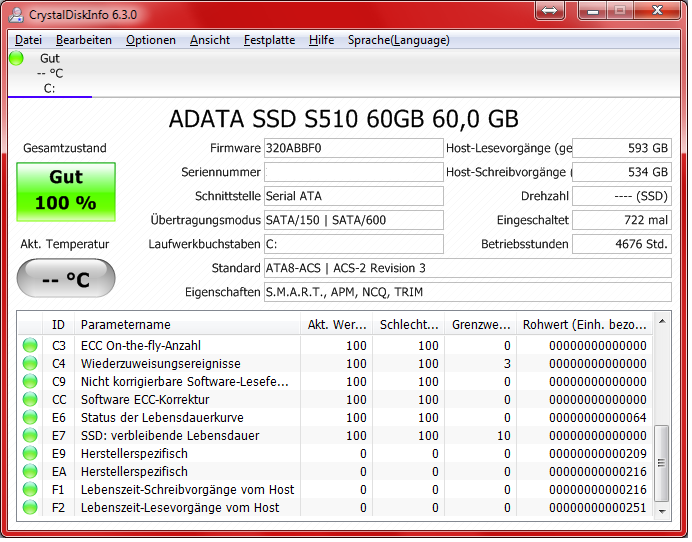
Task: Click the Schlecht... column header
Action: pos(409,325)
